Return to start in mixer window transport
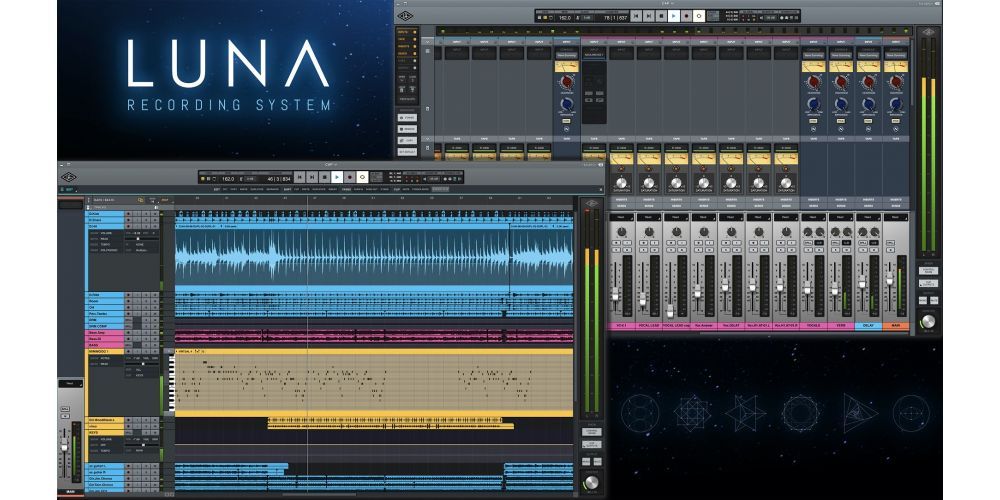The width and height of the screenshot is (1000, 500). (x=636, y=16)
